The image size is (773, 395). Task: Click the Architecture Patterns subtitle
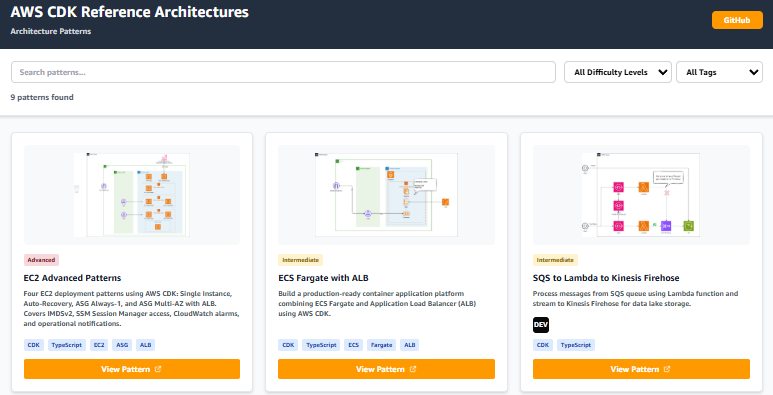click(x=51, y=31)
